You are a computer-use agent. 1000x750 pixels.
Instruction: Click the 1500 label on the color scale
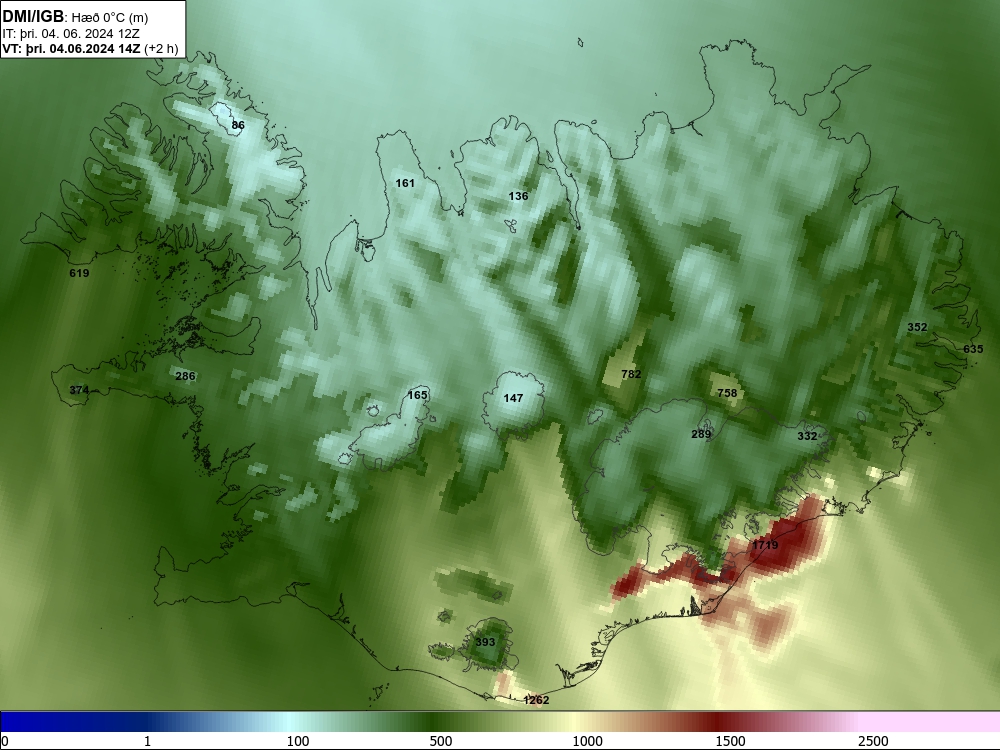click(x=730, y=741)
